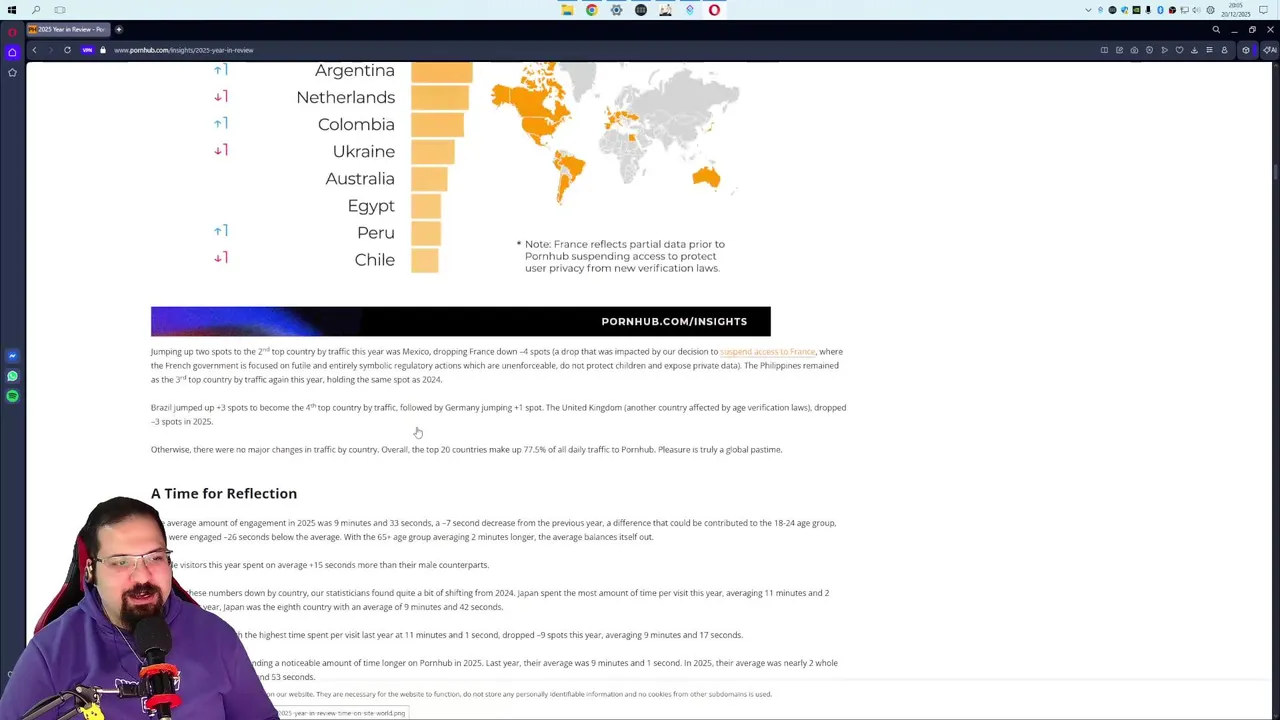Reload the current page
The image size is (1280, 720).
click(x=67, y=50)
